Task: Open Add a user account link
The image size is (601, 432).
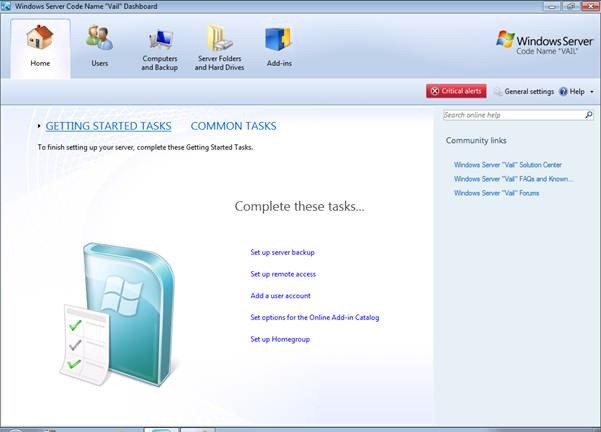Action: pos(281,296)
